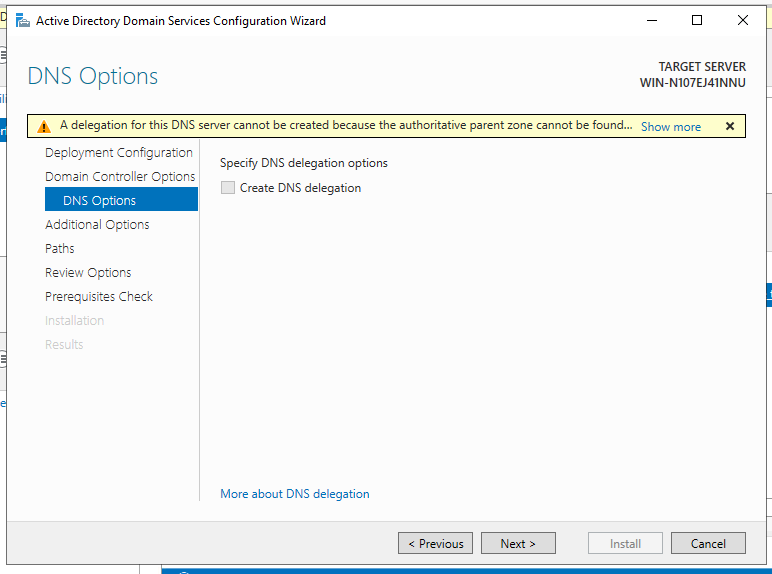The image size is (772, 574).
Task: Click the wizard app icon in title bar
Action: pos(22,20)
